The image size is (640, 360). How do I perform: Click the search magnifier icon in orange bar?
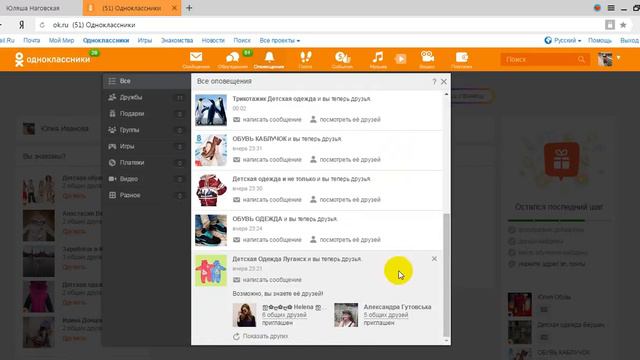581,60
